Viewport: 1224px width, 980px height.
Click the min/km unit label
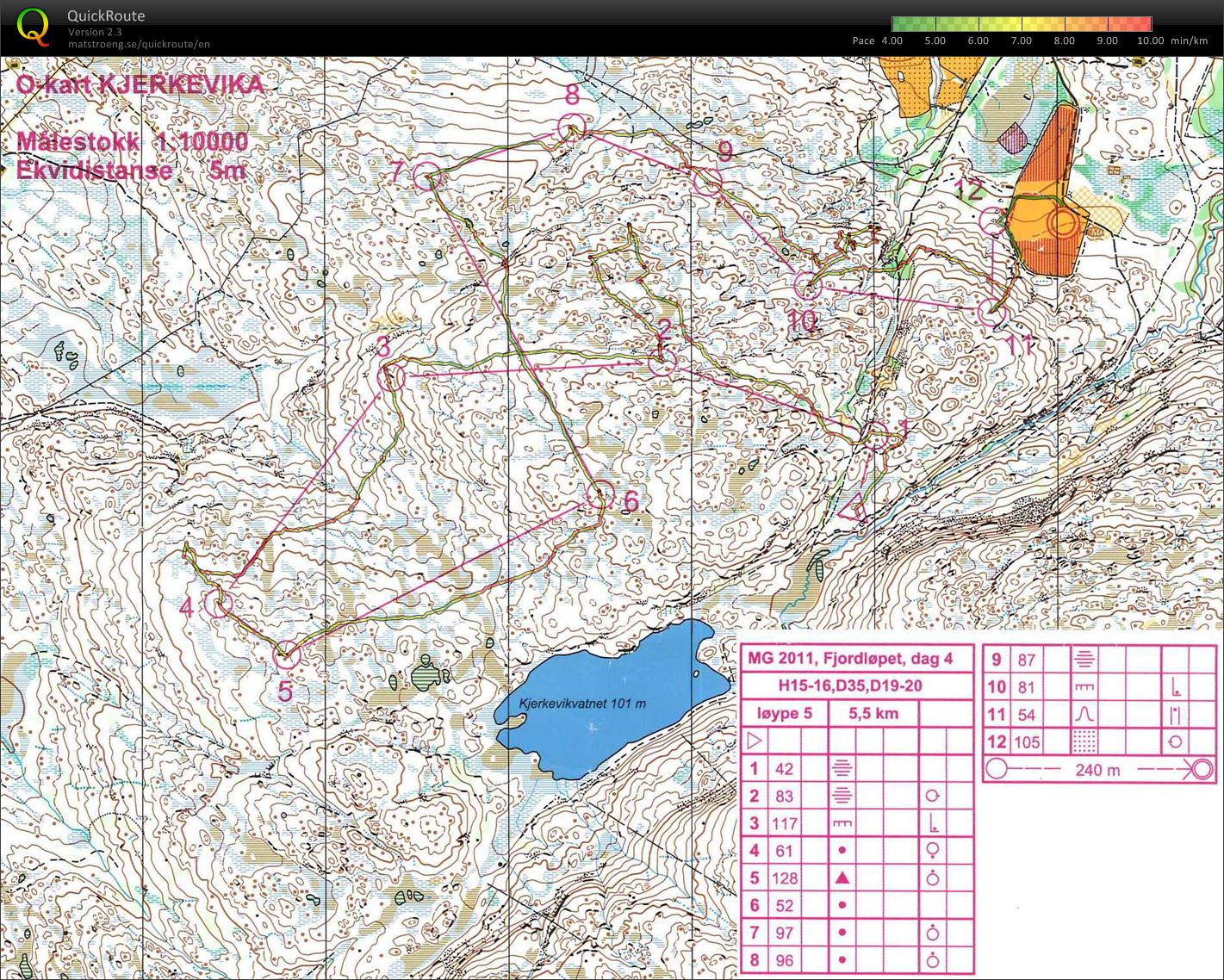1189,40
